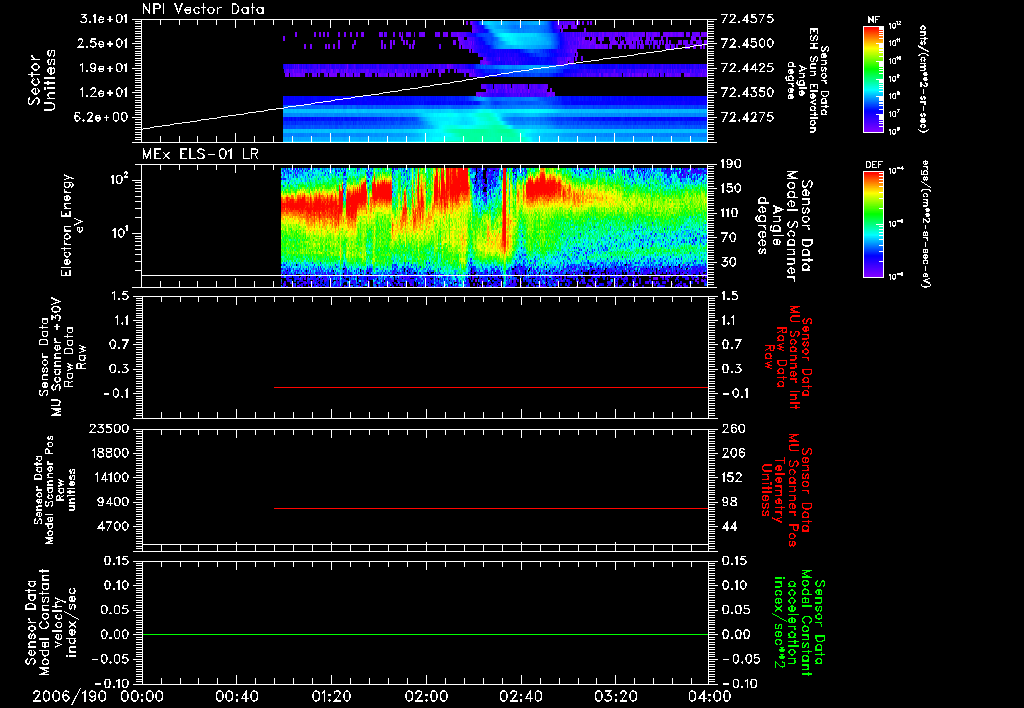The image size is (1024, 708).
Task: Click the white diagonal line in NPI panel
Action: [x=425, y=87]
